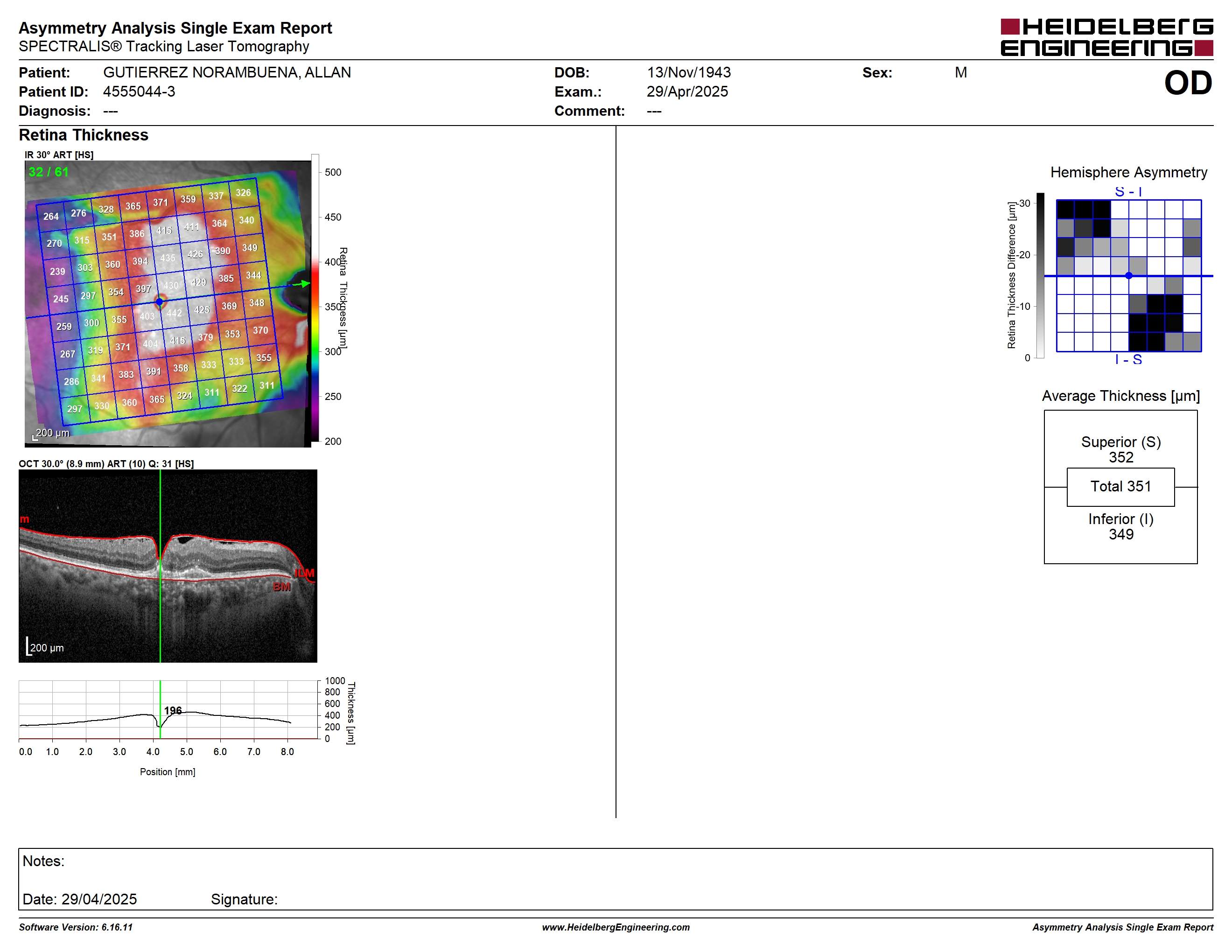Click grid cell value 430

(171, 286)
